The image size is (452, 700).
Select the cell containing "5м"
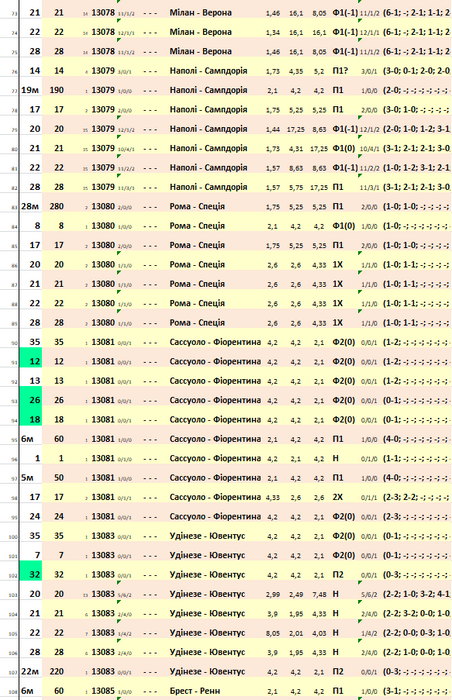click(x=27, y=478)
